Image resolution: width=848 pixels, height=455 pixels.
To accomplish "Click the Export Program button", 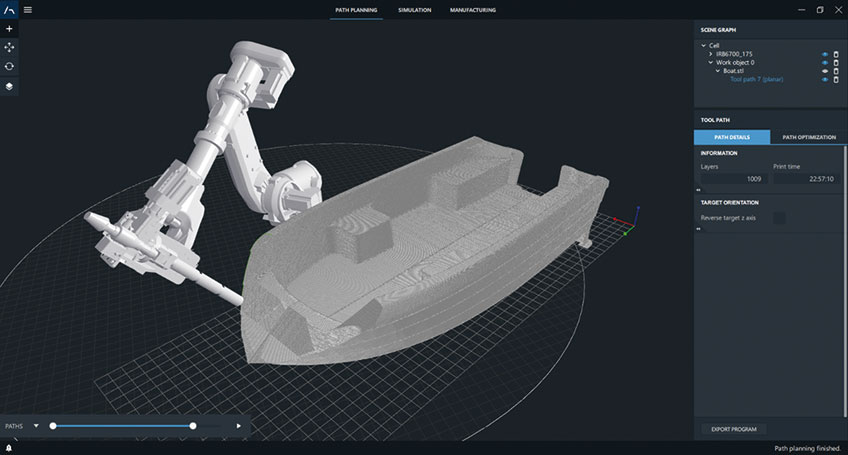I will coord(733,429).
